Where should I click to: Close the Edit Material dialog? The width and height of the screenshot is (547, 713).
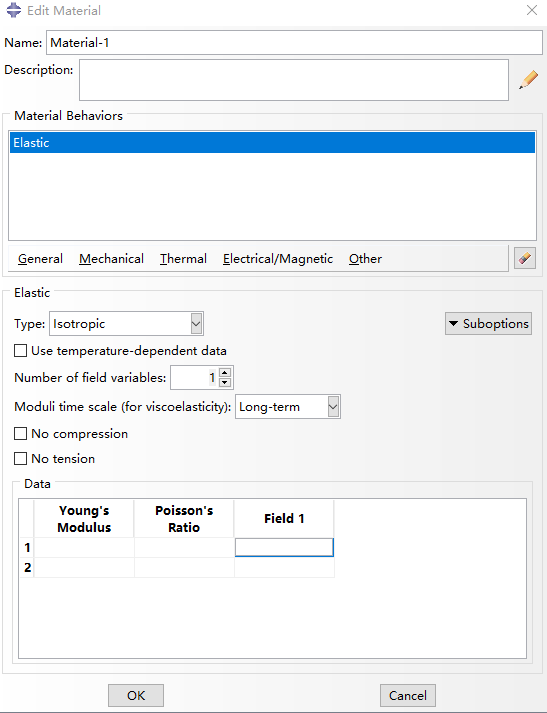coord(532,10)
